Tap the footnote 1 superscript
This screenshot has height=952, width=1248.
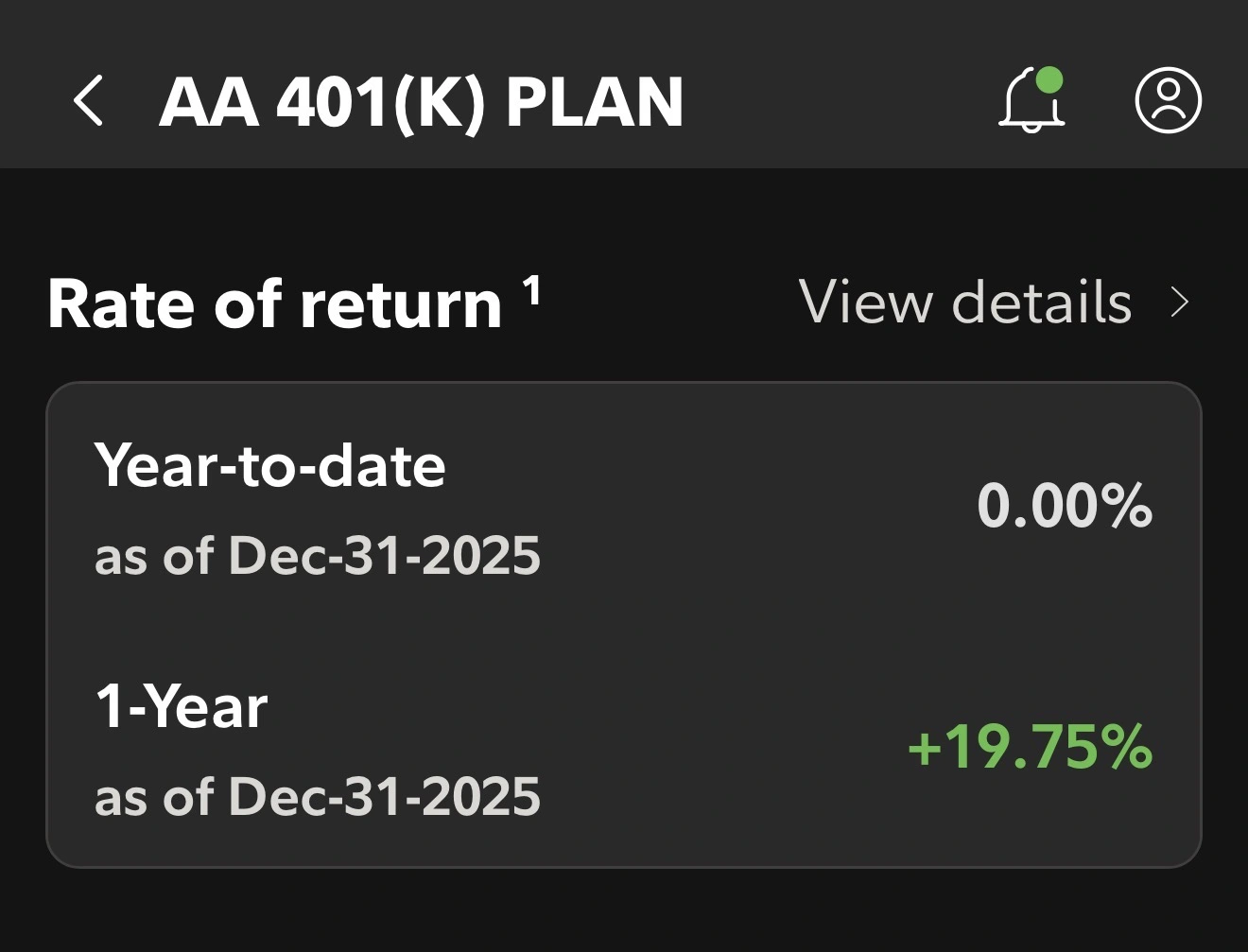(532, 290)
